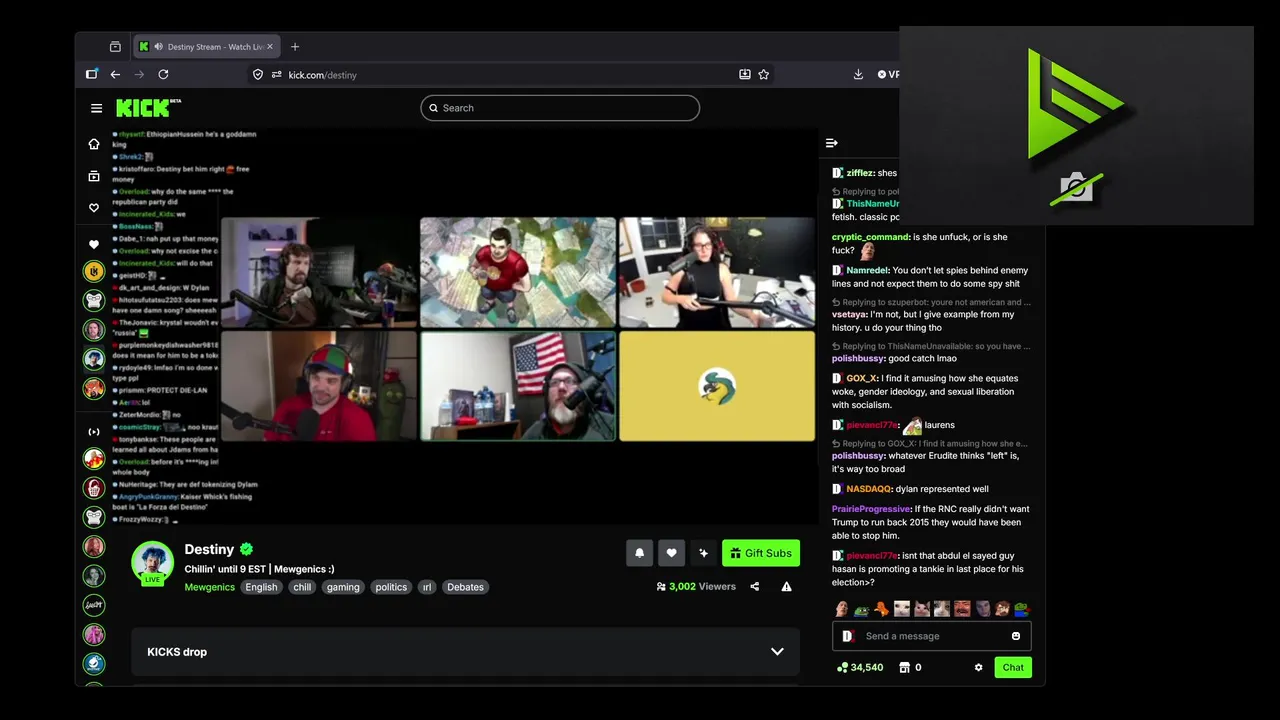Click the green 34,540 channel points balance
This screenshot has width=1280, height=720.
click(860, 667)
